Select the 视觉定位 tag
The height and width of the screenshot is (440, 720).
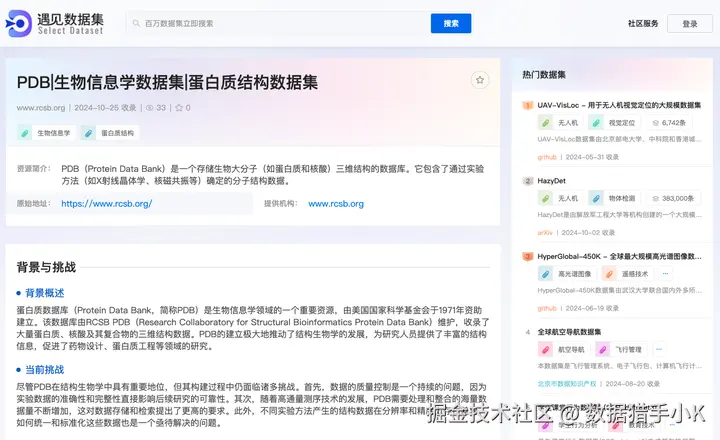(615, 123)
